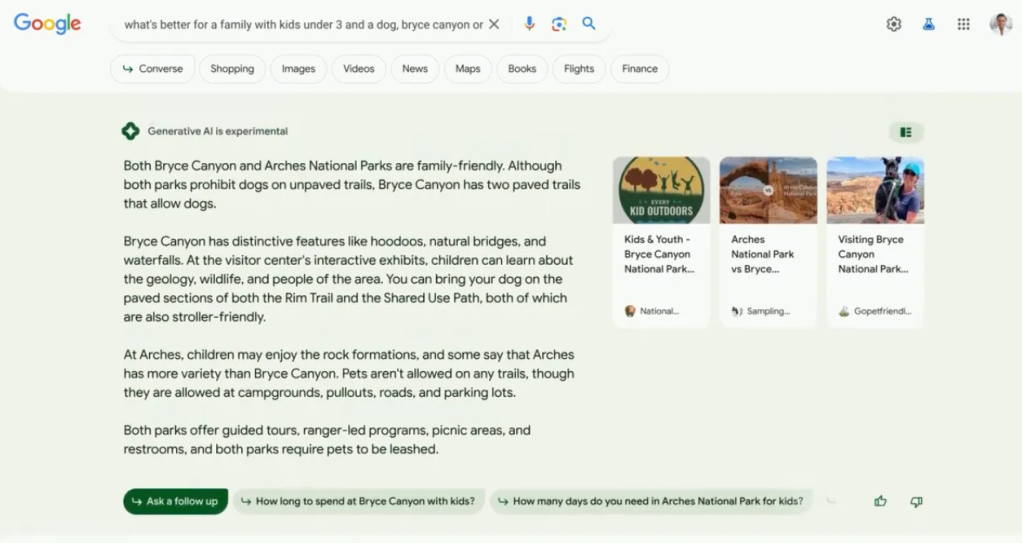Give thumbs up to the AI response
Image resolution: width=1022 pixels, height=543 pixels.
[880, 501]
